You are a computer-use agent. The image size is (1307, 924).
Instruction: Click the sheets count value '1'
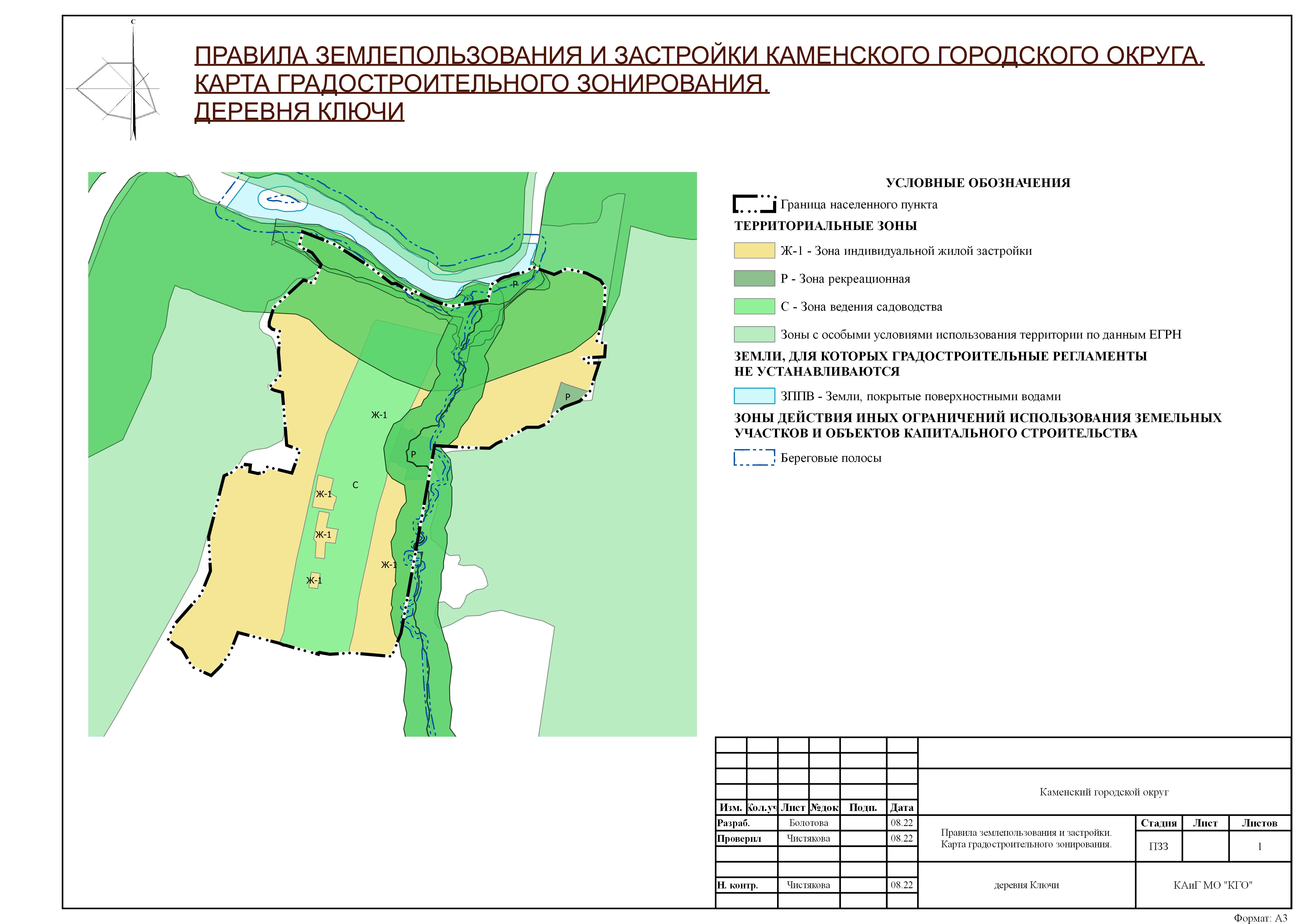(x=1260, y=847)
